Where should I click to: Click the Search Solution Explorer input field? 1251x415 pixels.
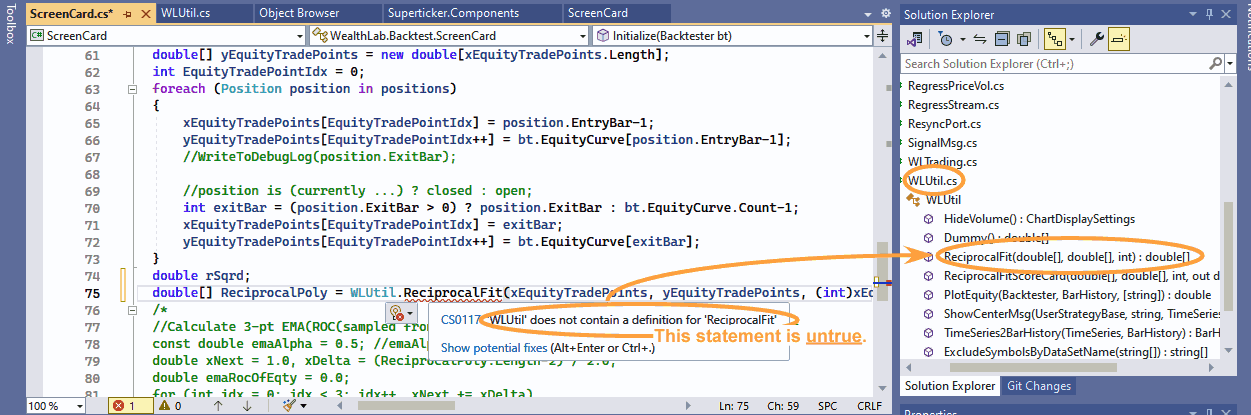point(1060,64)
